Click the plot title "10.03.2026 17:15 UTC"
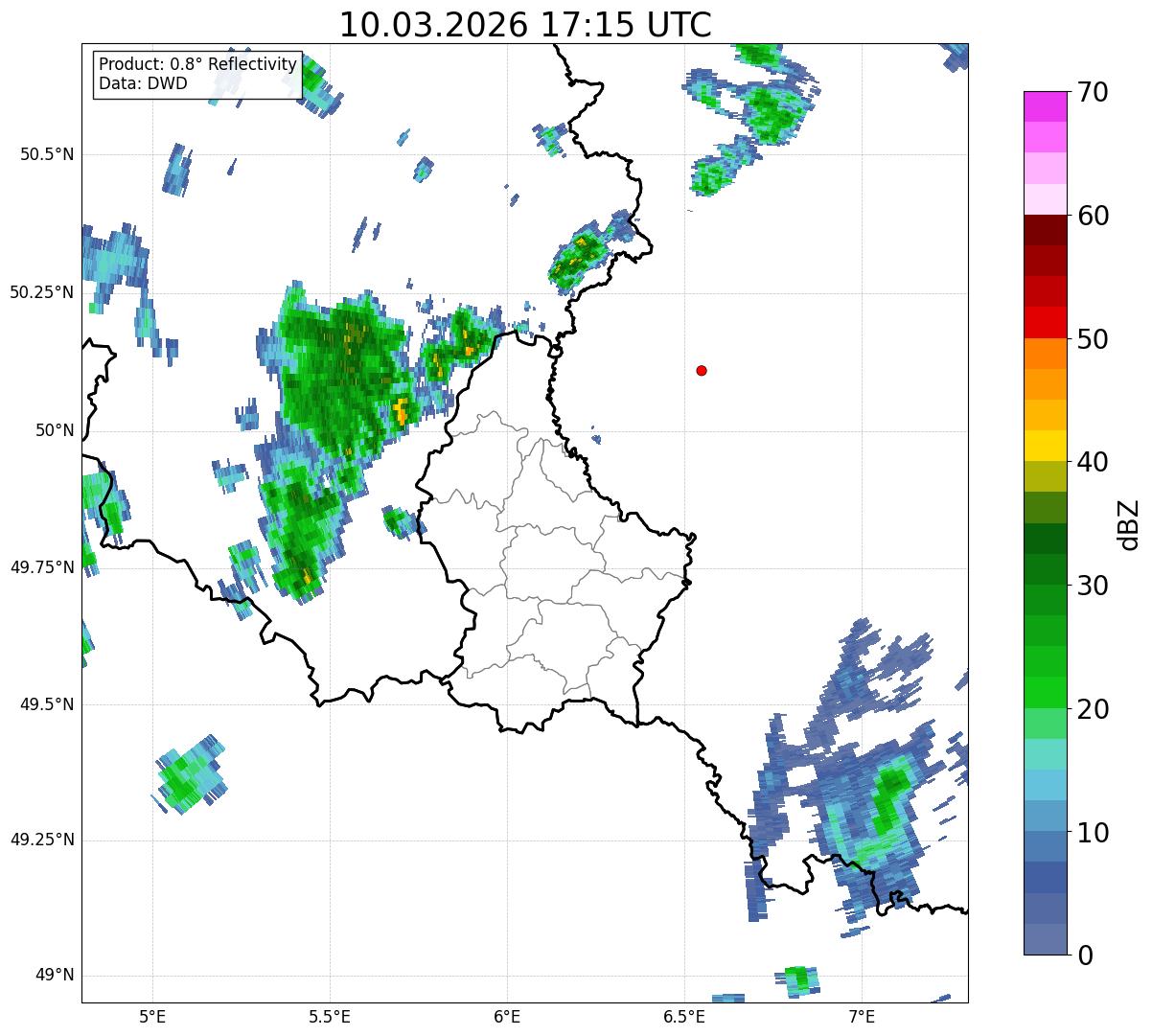The width and height of the screenshot is (1152, 1036). coord(525,25)
